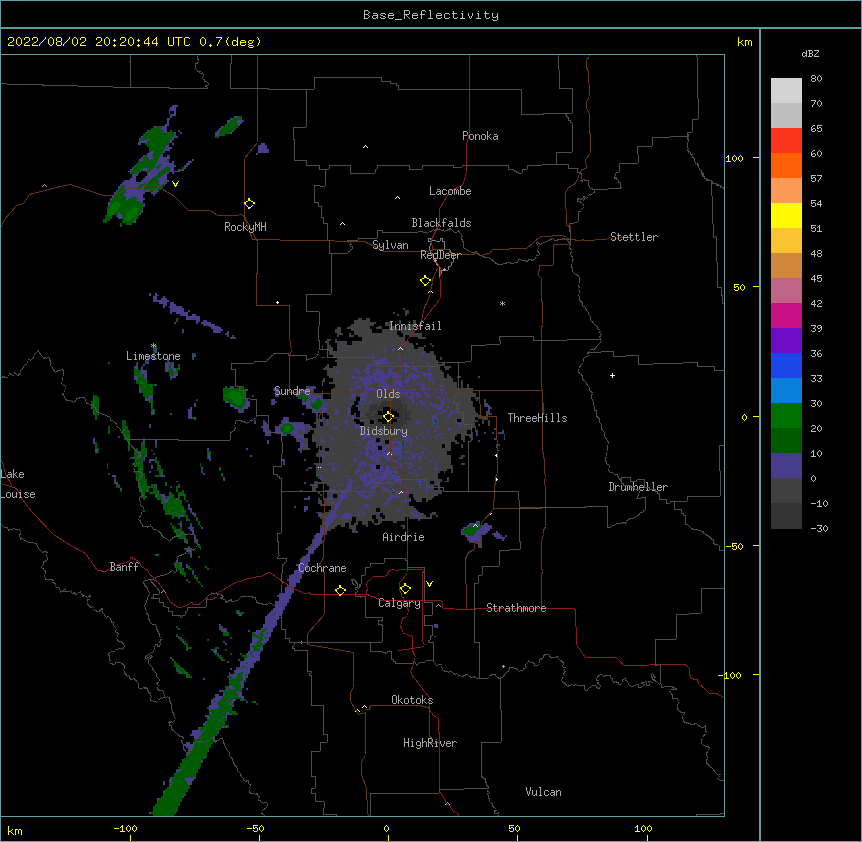Screen dimensions: 862x842
Task: Click the yellow diamond marker south of RedDeer
Action: [x=426, y=281]
